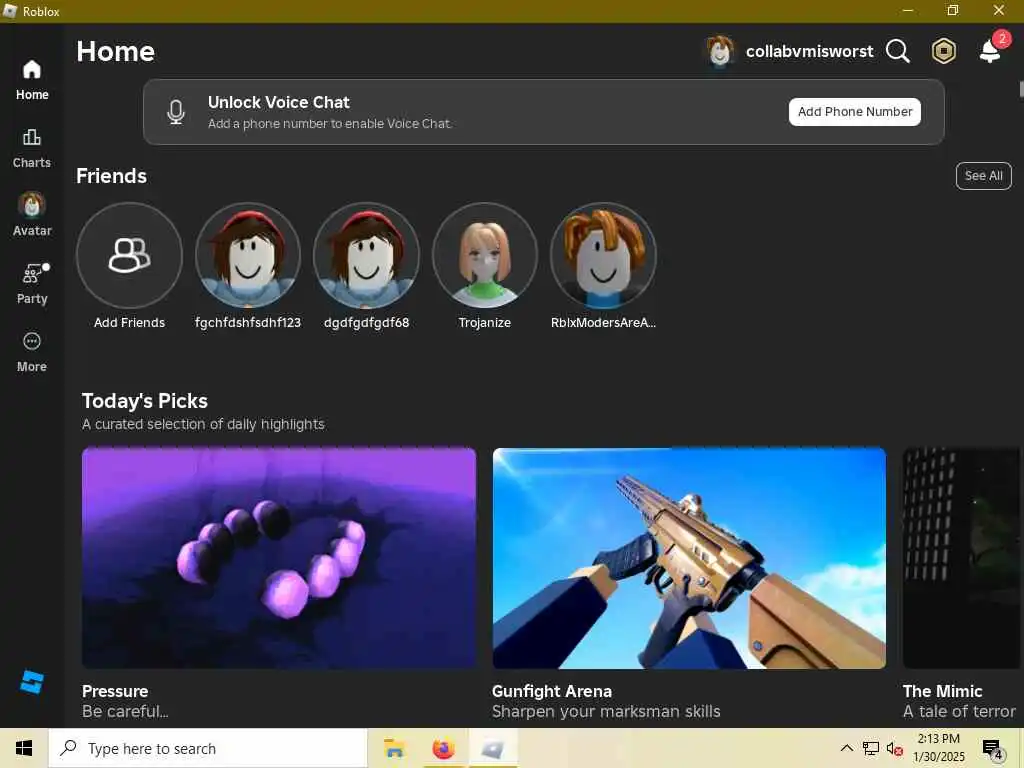Open the Pressure game thumbnail
The width and height of the screenshot is (1024, 768).
[279, 558]
